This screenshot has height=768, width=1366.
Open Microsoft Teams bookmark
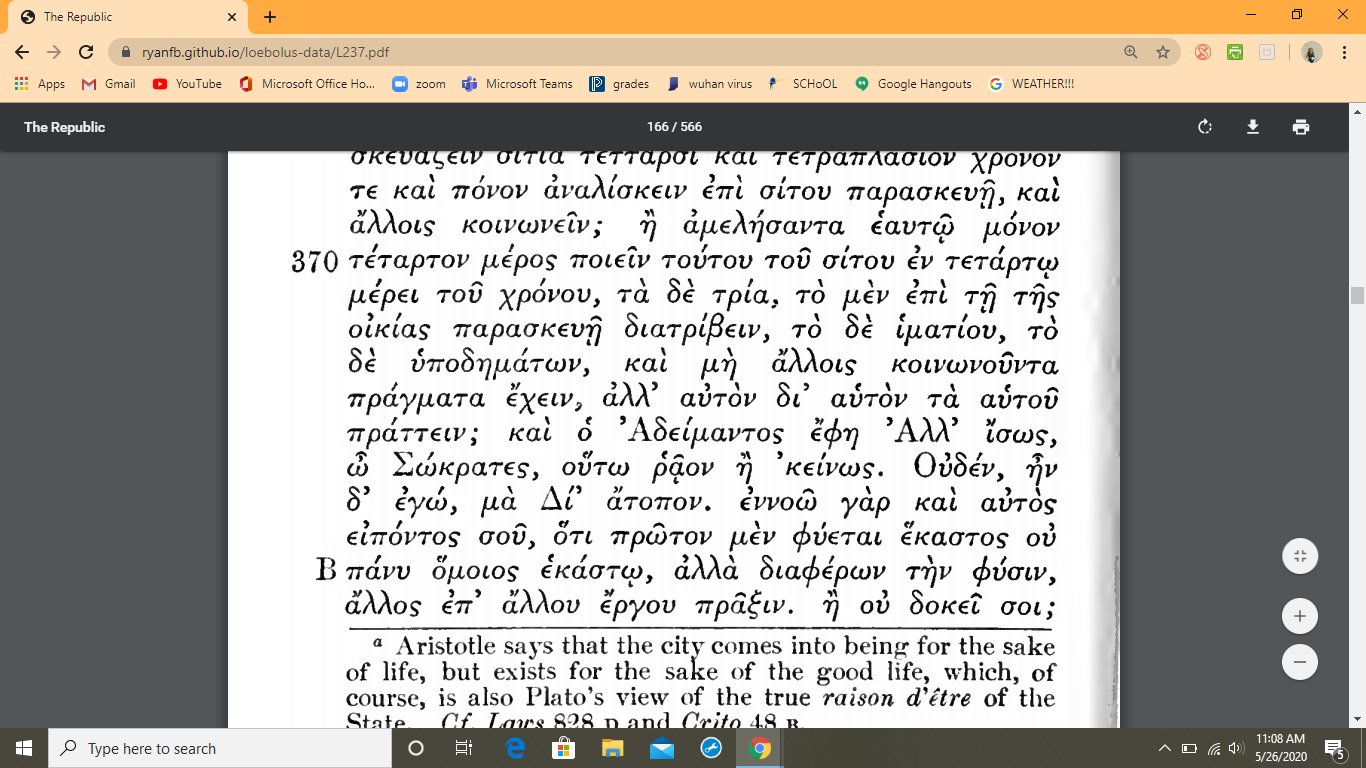click(x=517, y=84)
